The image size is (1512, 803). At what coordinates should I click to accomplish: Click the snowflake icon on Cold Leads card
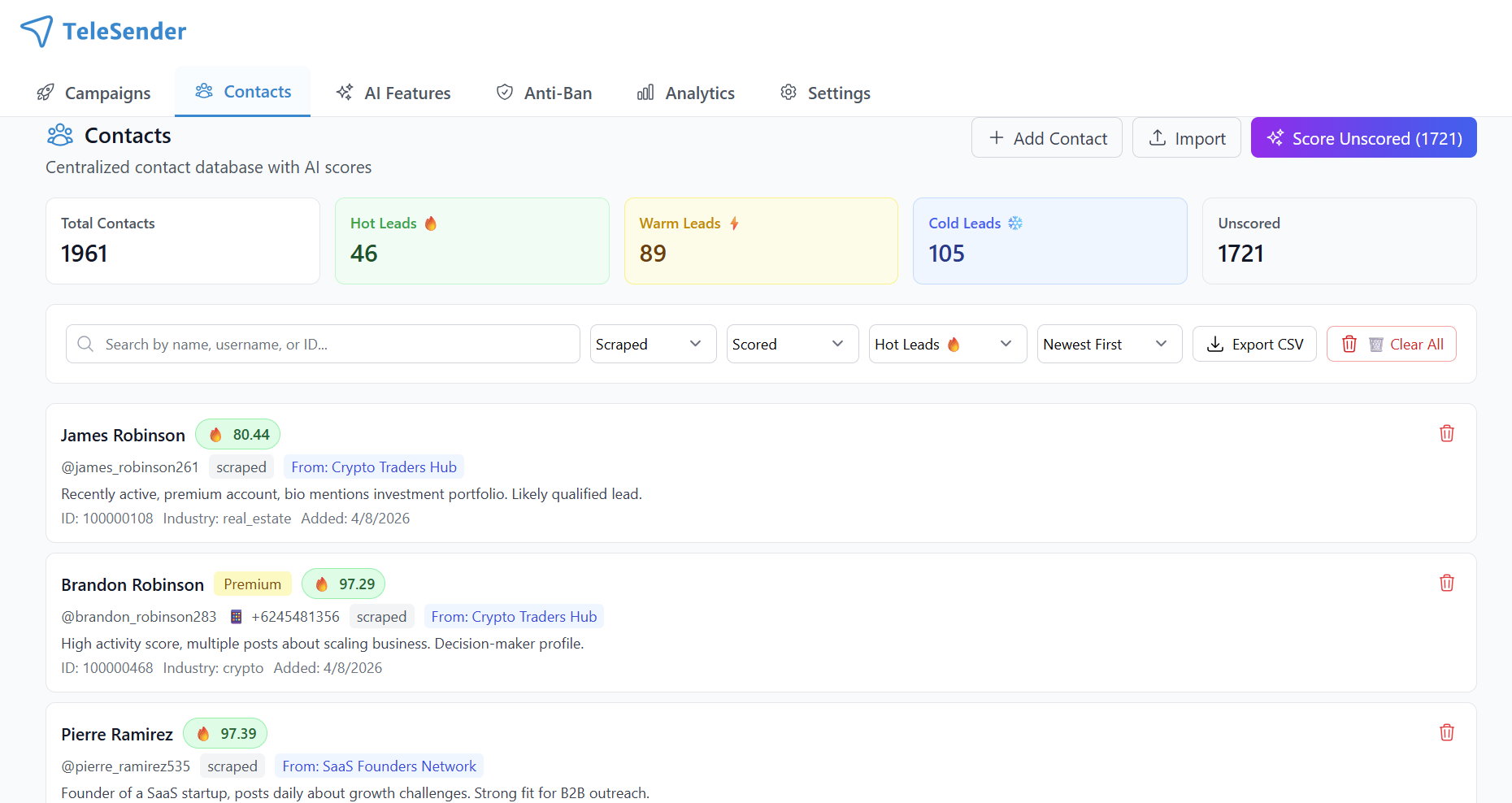tap(1015, 224)
